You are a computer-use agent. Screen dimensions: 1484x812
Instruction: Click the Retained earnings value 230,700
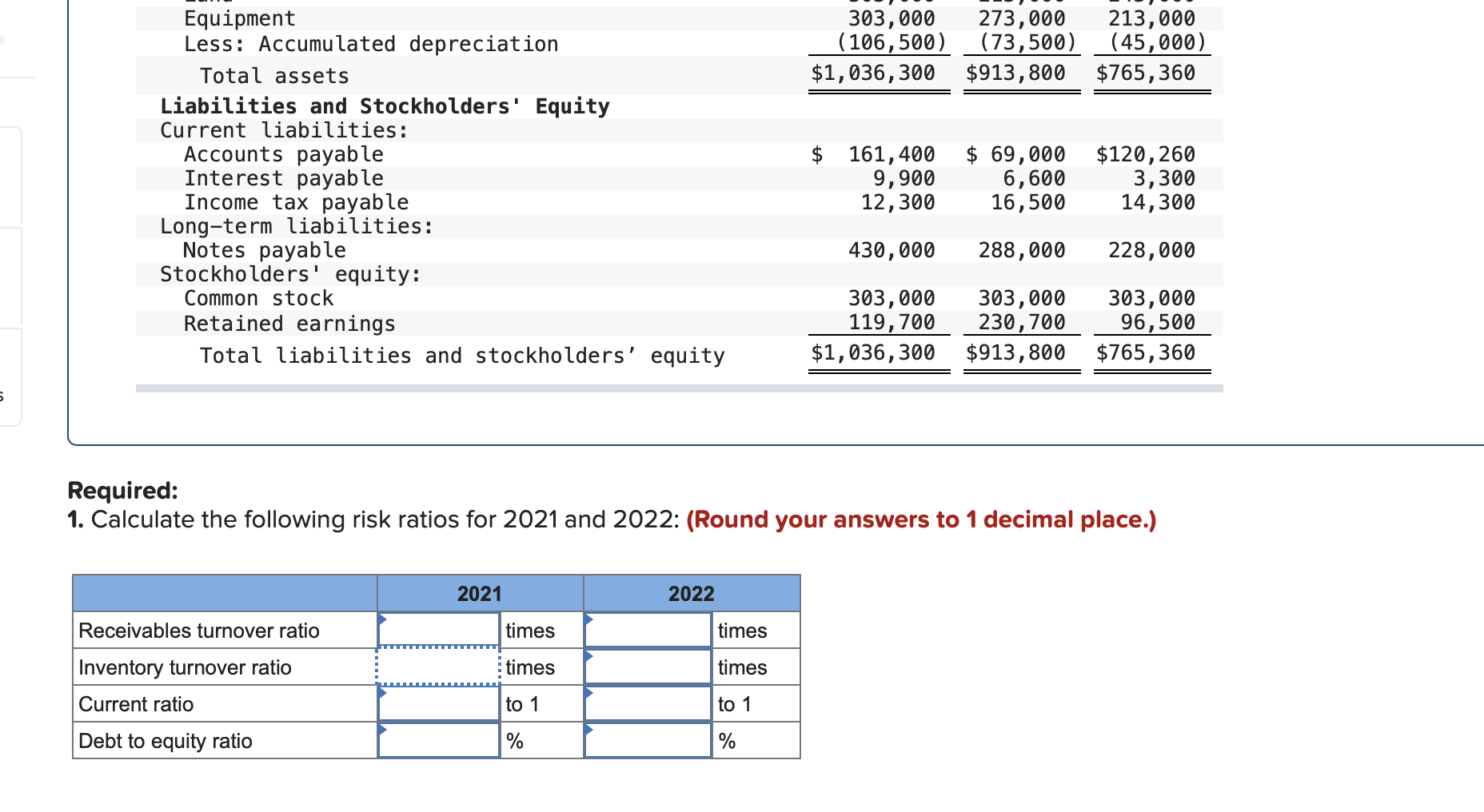click(1022, 322)
